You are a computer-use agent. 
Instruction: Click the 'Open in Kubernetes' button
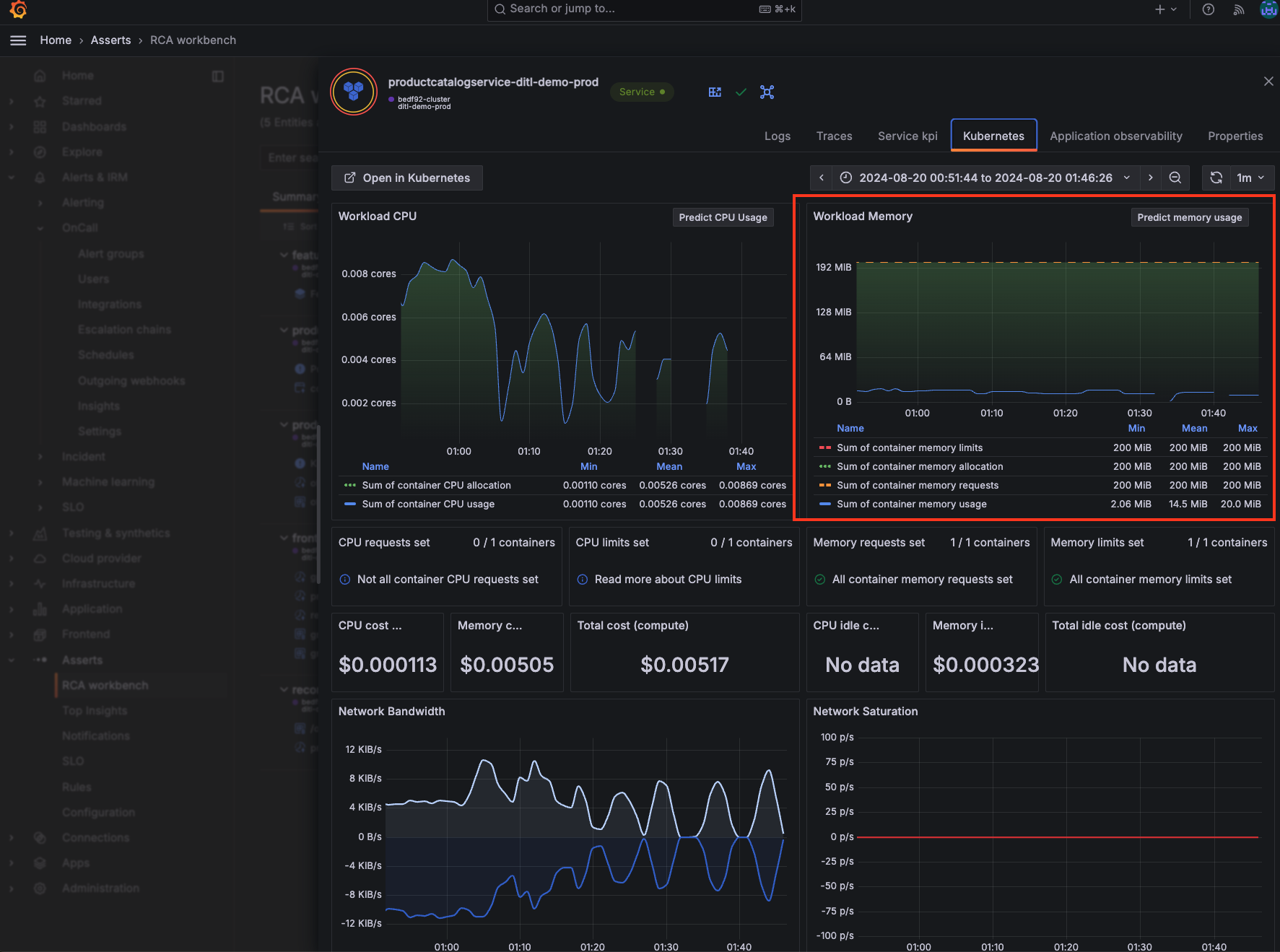click(406, 178)
